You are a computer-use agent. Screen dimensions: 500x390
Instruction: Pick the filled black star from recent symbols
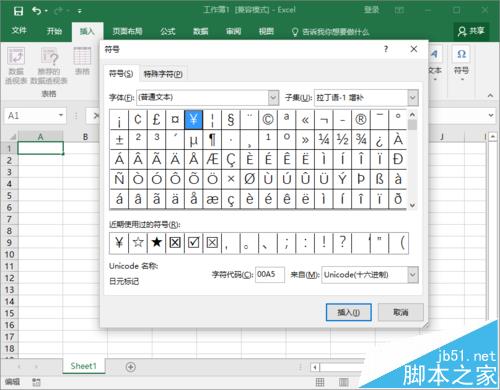tap(156, 243)
